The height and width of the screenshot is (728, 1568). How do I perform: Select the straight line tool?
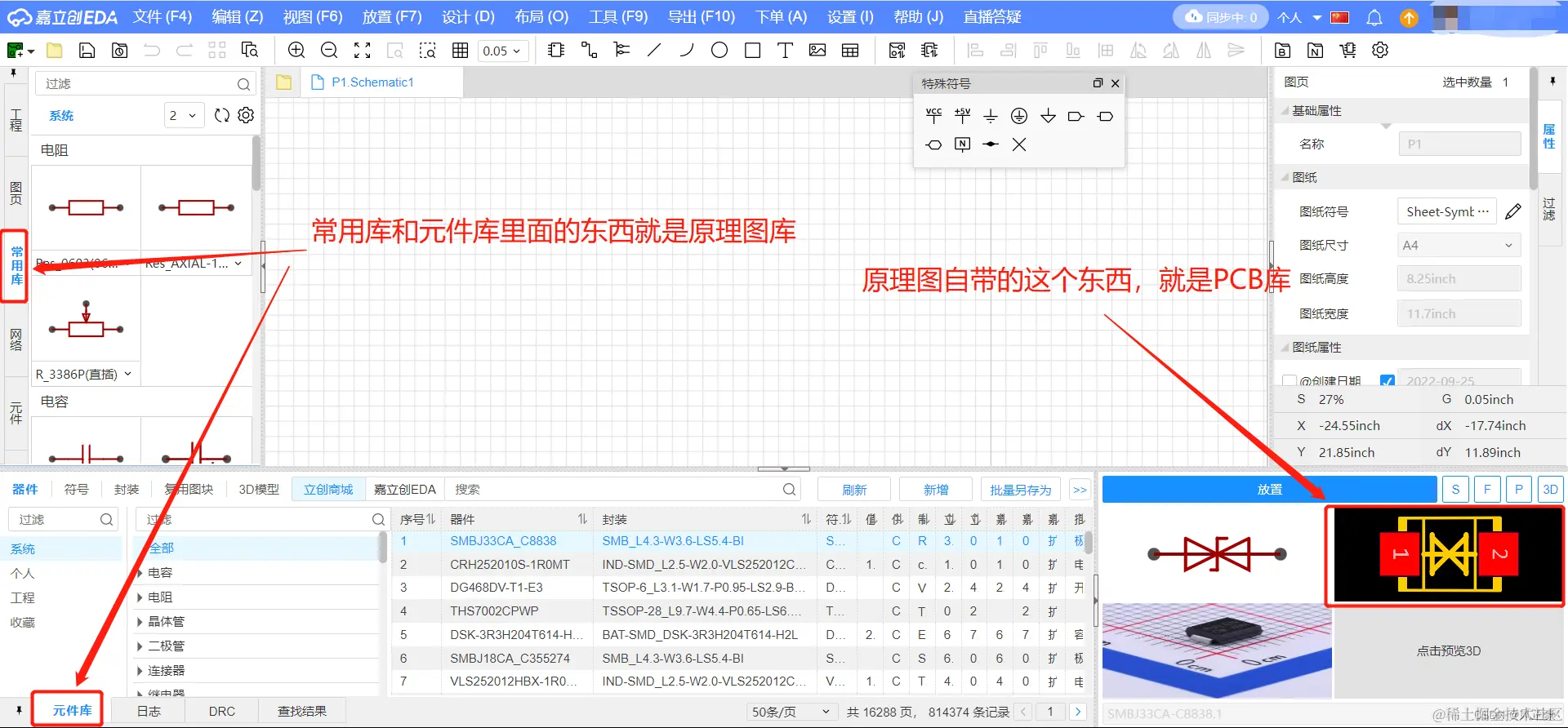pyautogui.click(x=654, y=51)
